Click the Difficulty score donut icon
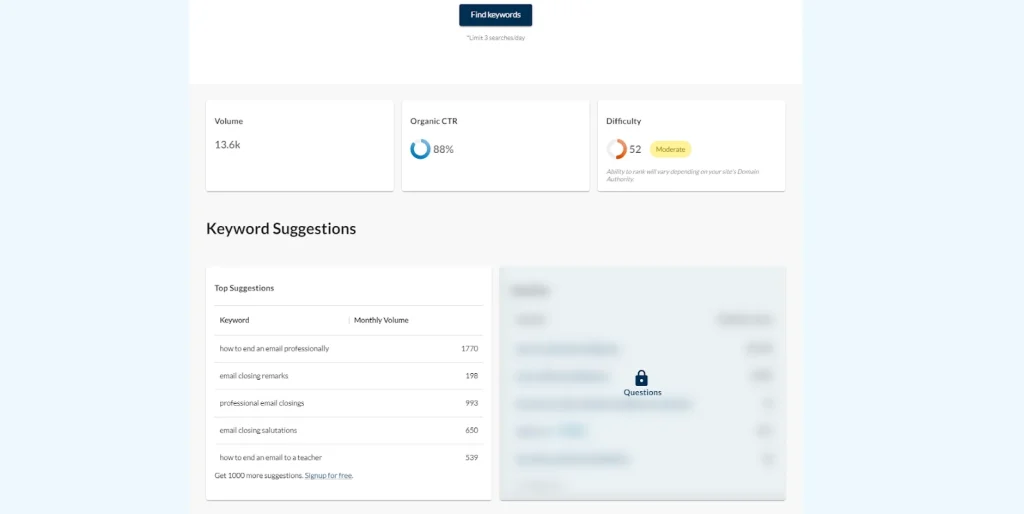 click(616, 149)
